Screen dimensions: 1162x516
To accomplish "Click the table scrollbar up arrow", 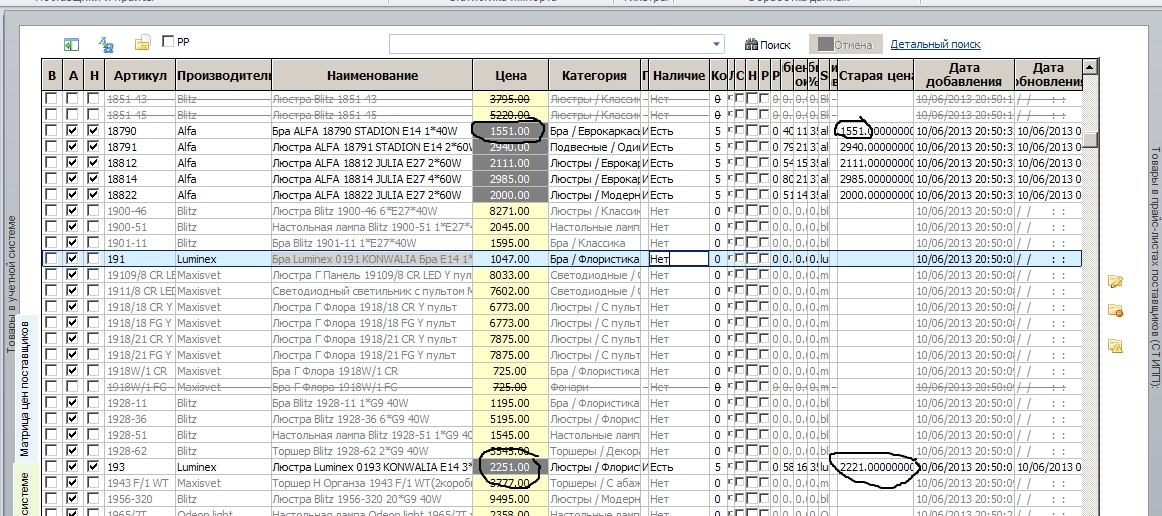I will pos(1089,67).
